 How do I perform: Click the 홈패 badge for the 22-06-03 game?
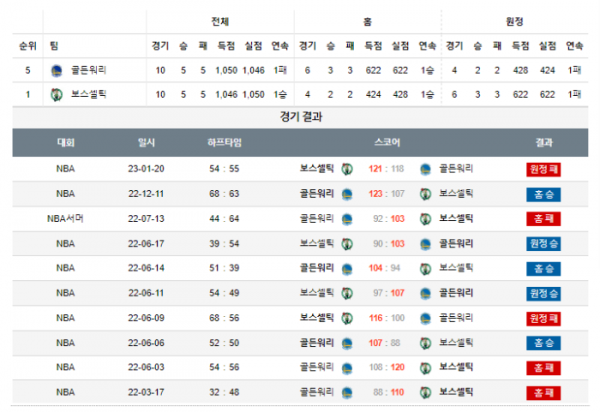tap(544, 368)
